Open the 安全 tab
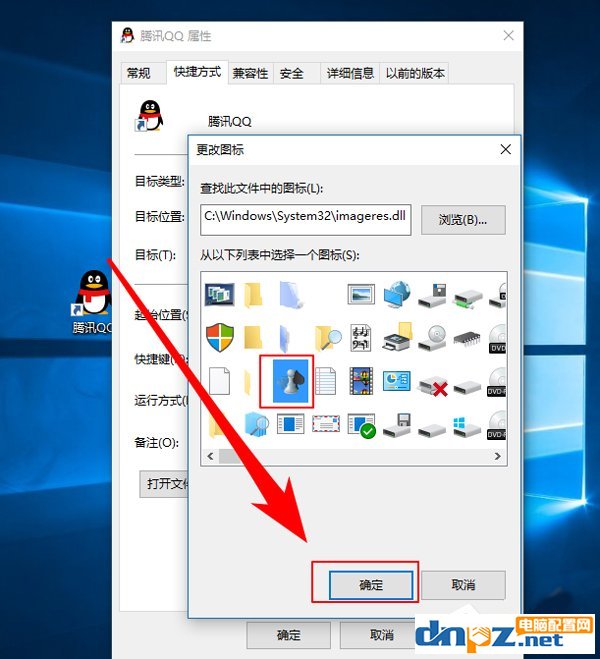This screenshot has width=600, height=659. [297, 74]
